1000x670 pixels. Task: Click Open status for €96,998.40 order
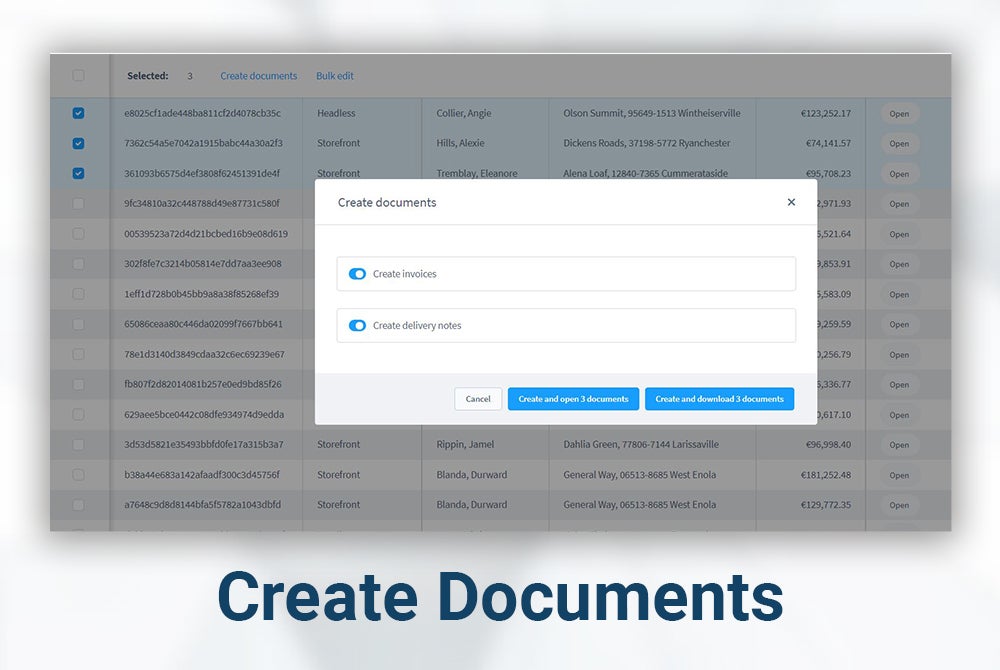(899, 444)
